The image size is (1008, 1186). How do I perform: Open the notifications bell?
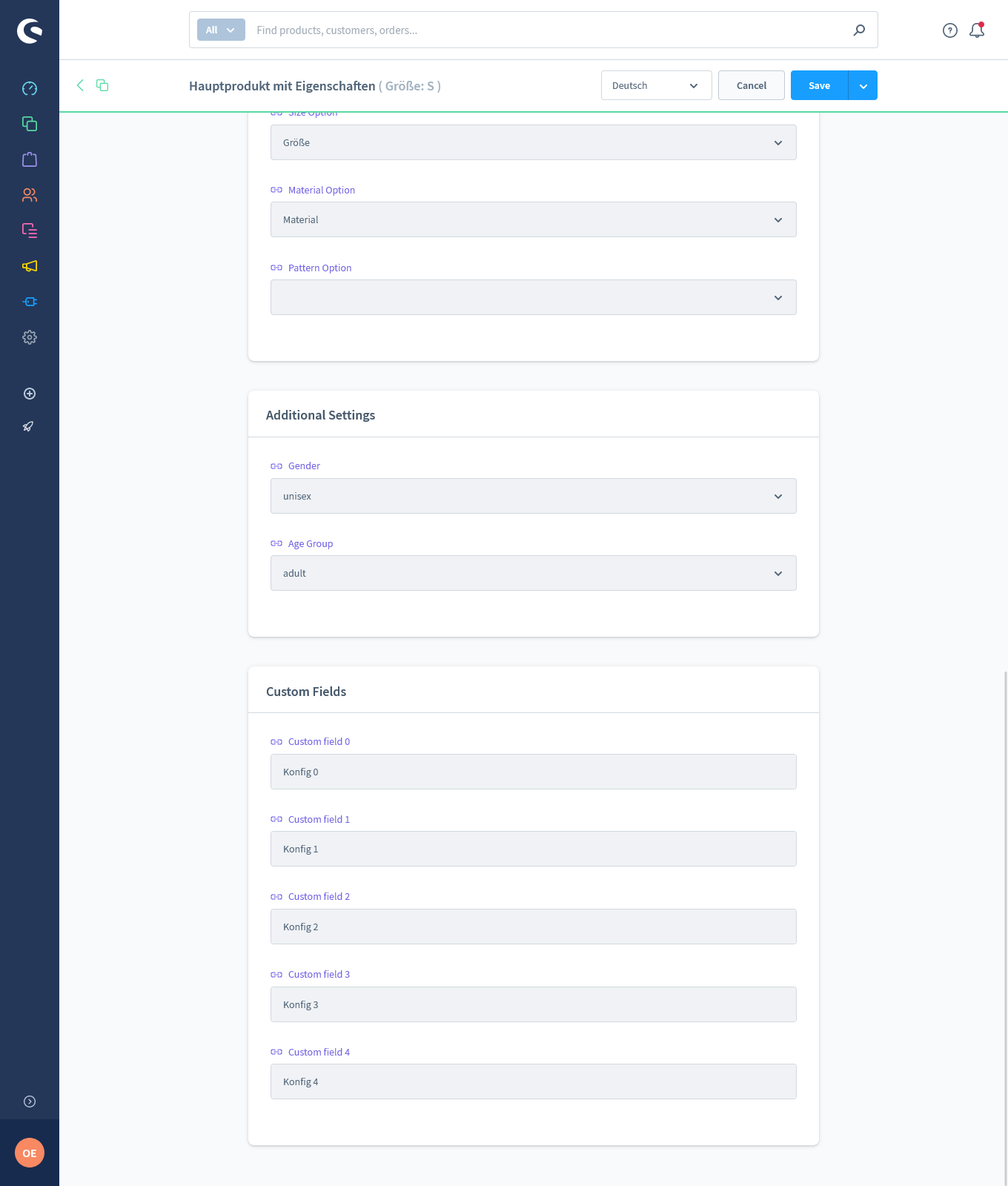977,30
